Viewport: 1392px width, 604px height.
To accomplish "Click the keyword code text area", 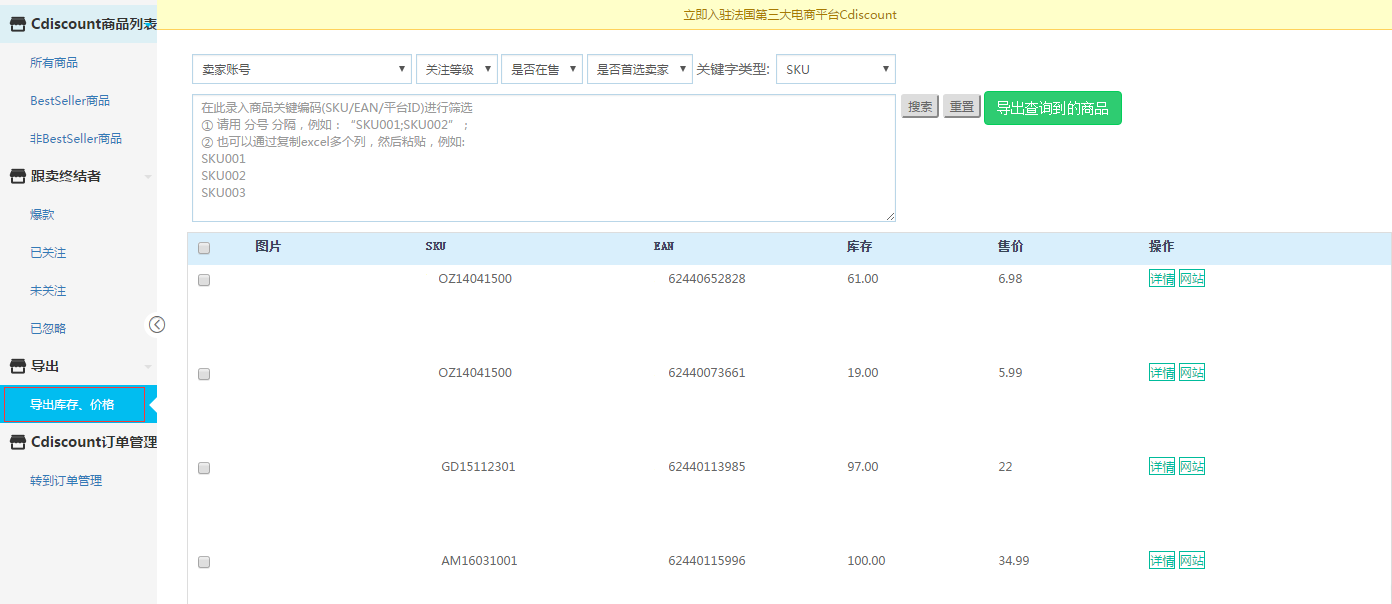I will pos(544,158).
